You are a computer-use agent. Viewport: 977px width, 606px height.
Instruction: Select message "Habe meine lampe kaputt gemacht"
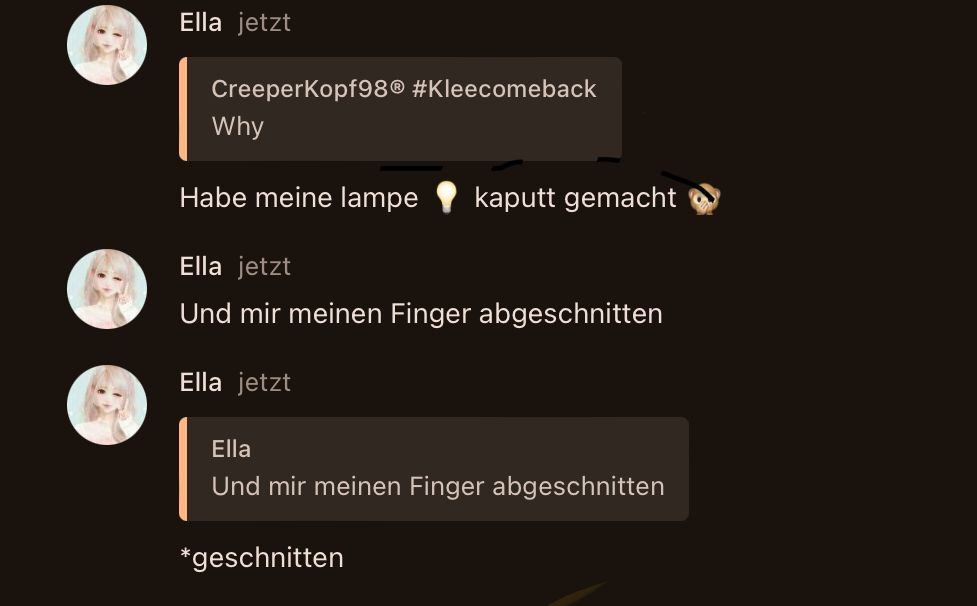pos(450,199)
